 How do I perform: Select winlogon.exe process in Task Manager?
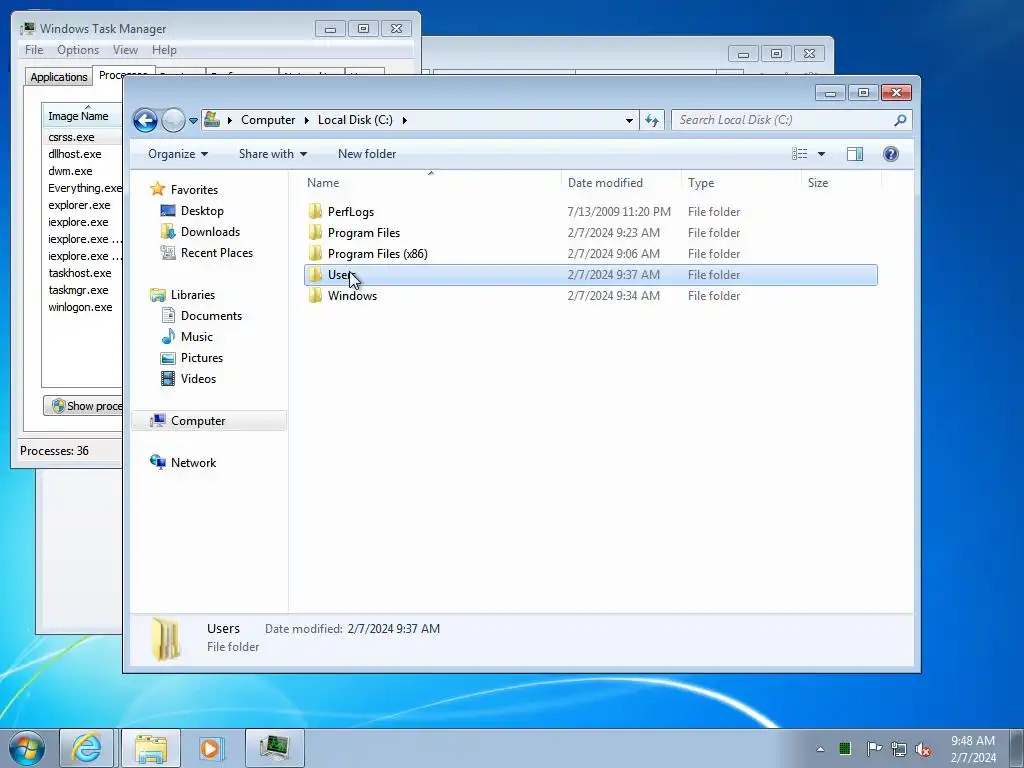click(80, 307)
